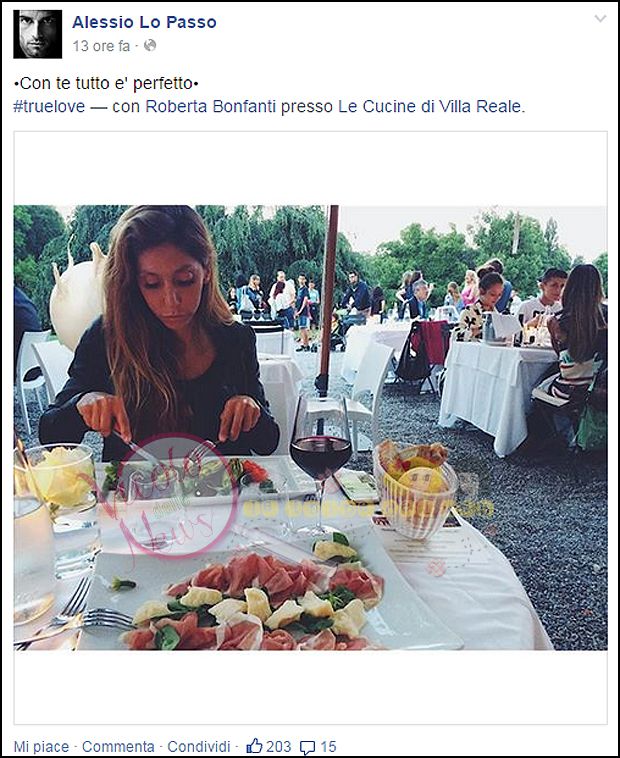The height and width of the screenshot is (758, 620).
Task: Open the post options chevron menu
Action: click(600, 19)
